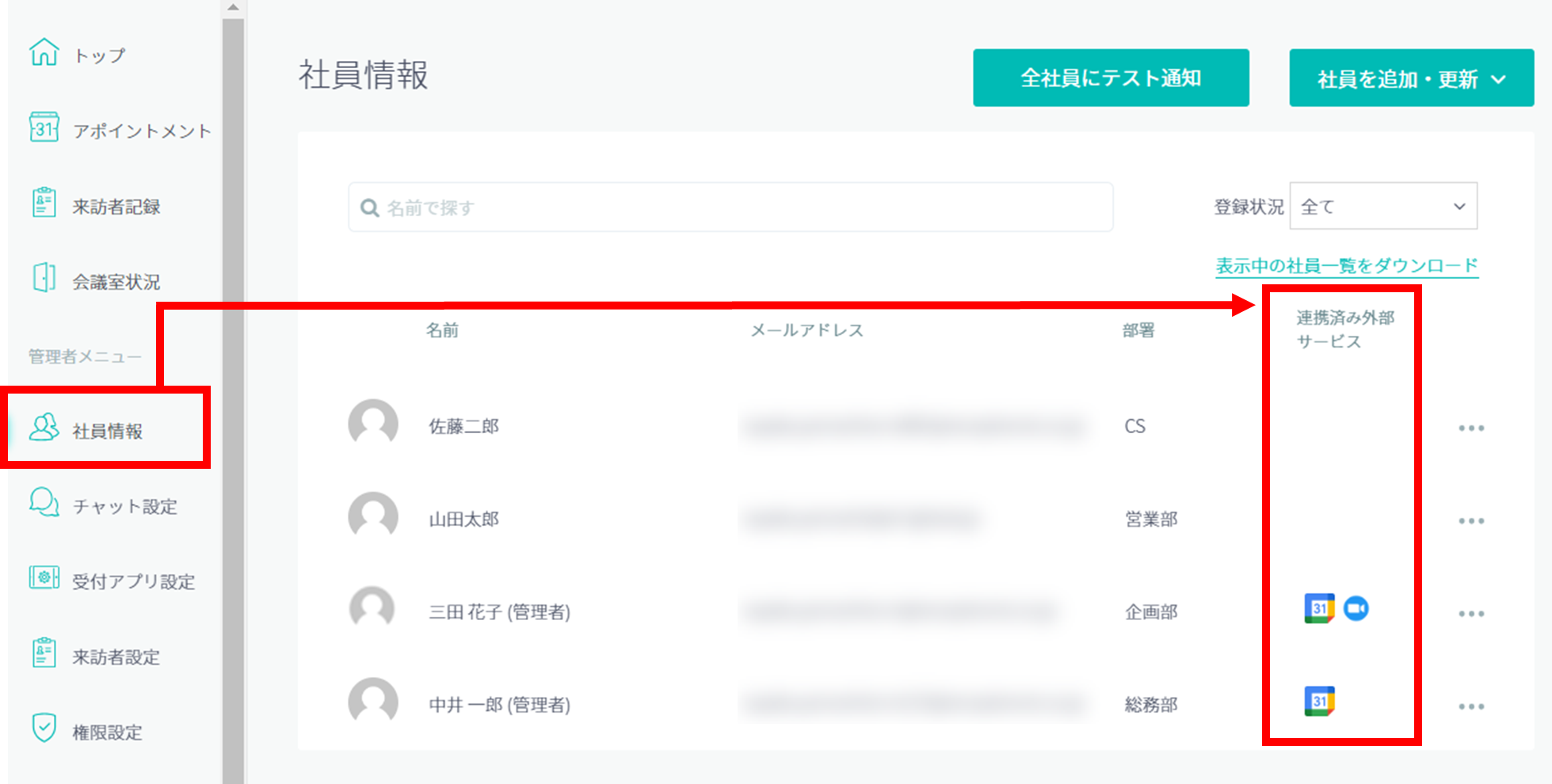Screen dimensions: 1552x784
Task: Open the トップ home icon in sidebar
Action: [x=44, y=52]
